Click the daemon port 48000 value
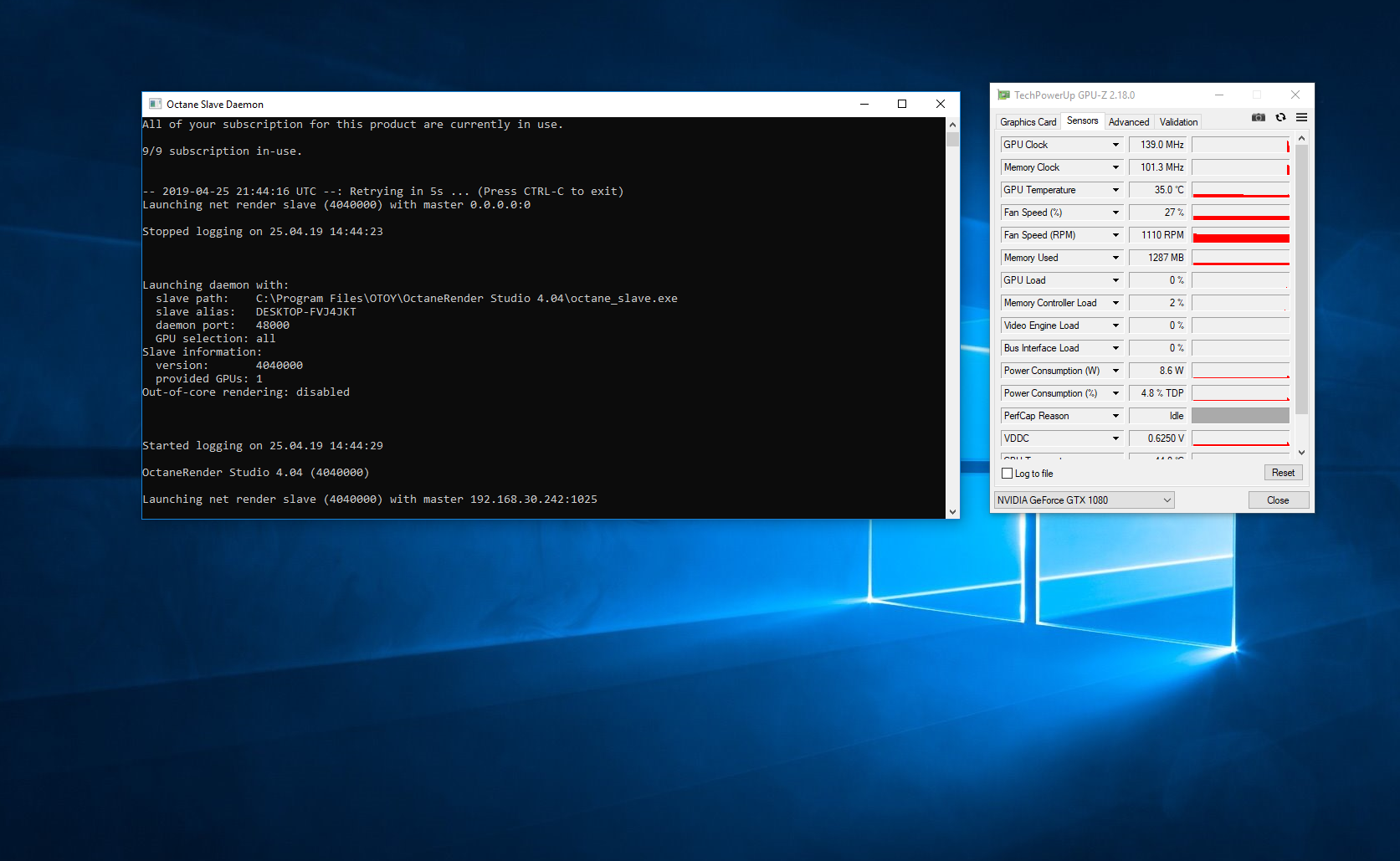This screenshot has width=1400, height=861. click(273, 325)
